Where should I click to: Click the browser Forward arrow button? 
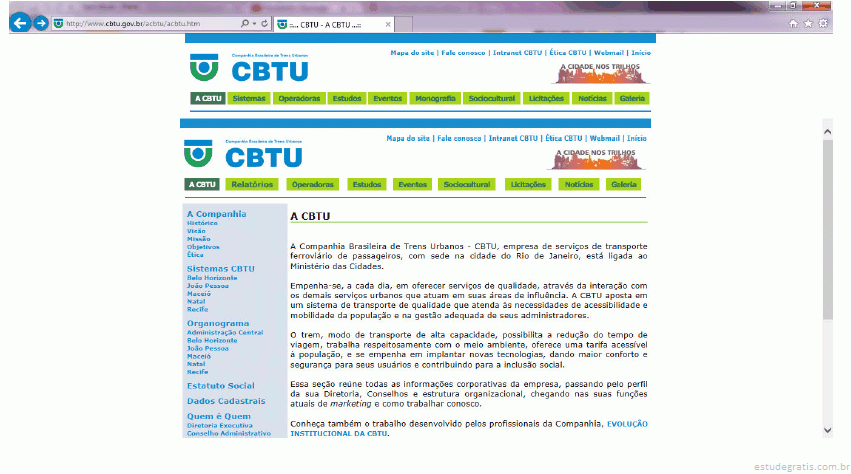click(41, 23)
